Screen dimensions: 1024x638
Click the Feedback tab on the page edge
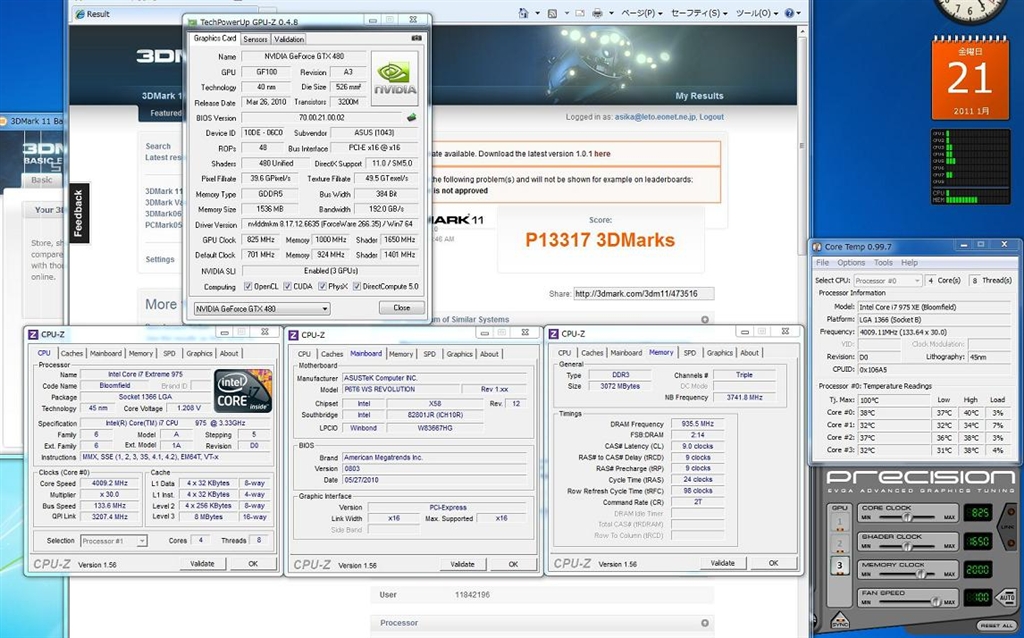78,213
